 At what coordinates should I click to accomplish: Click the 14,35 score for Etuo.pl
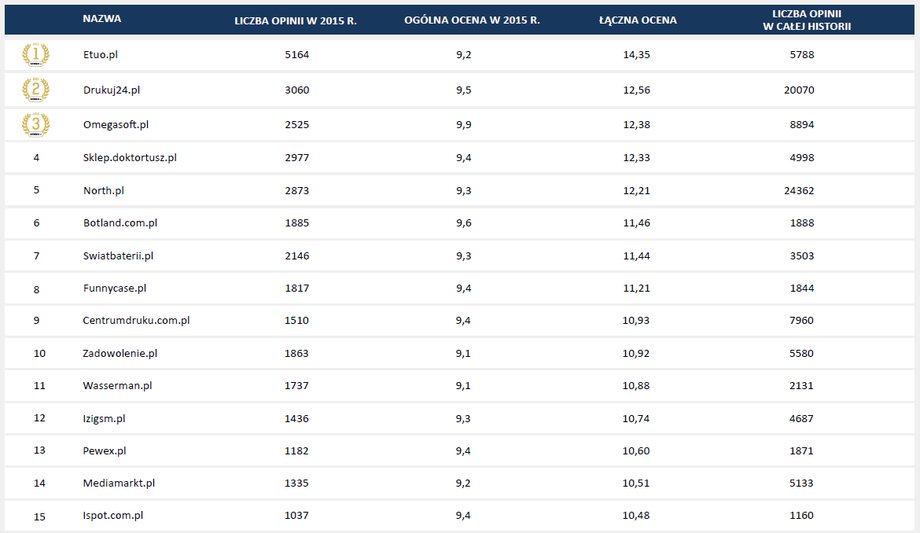[637, 55]
